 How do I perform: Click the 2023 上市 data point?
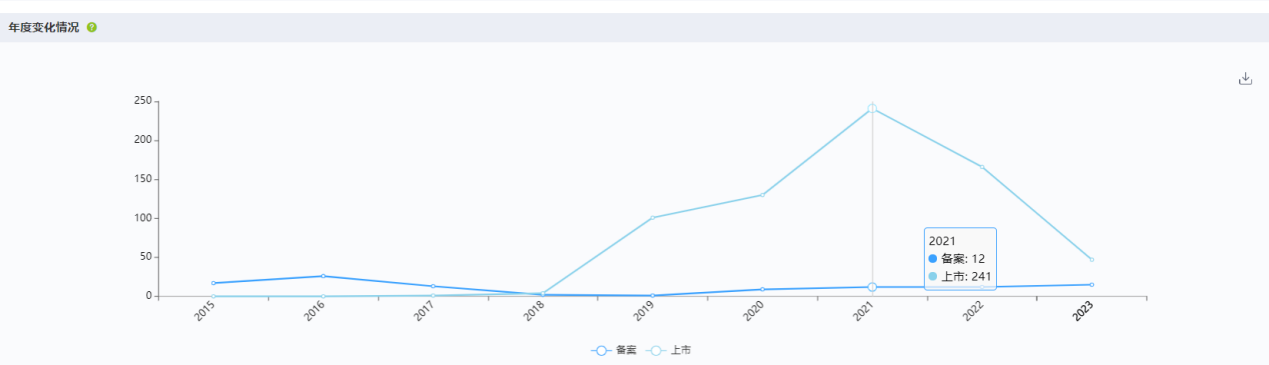tap(1091, 259)
